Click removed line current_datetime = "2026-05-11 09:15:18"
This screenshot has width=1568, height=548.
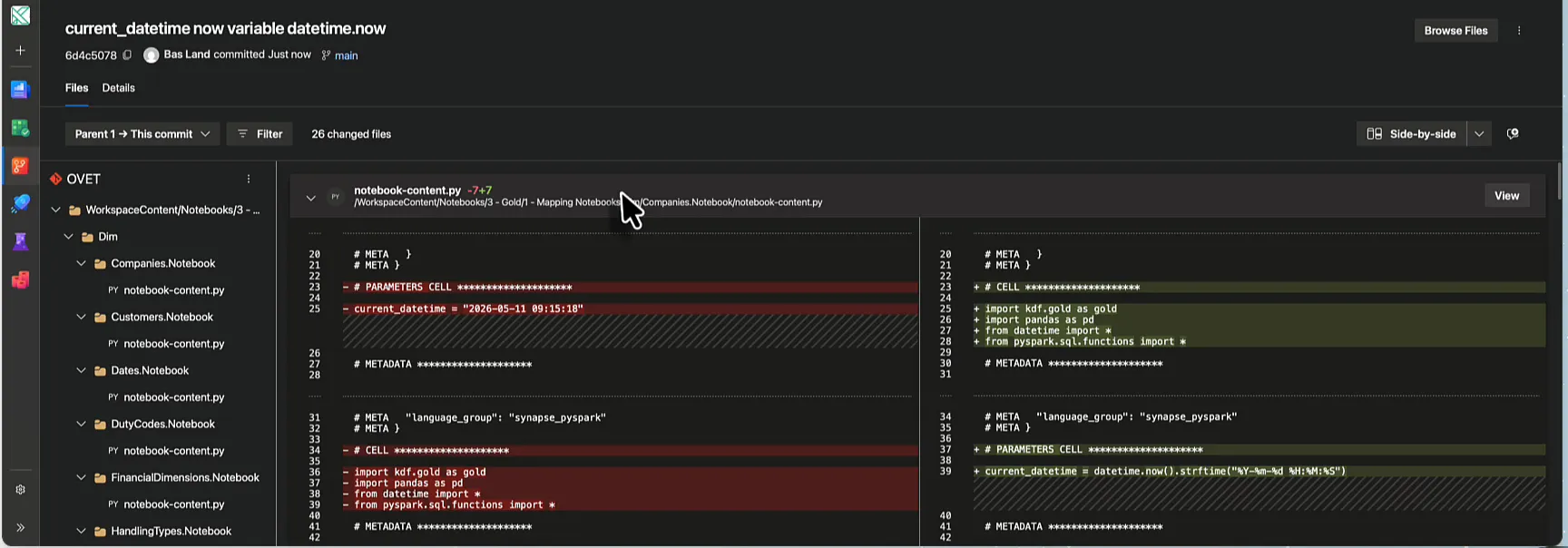630,309
